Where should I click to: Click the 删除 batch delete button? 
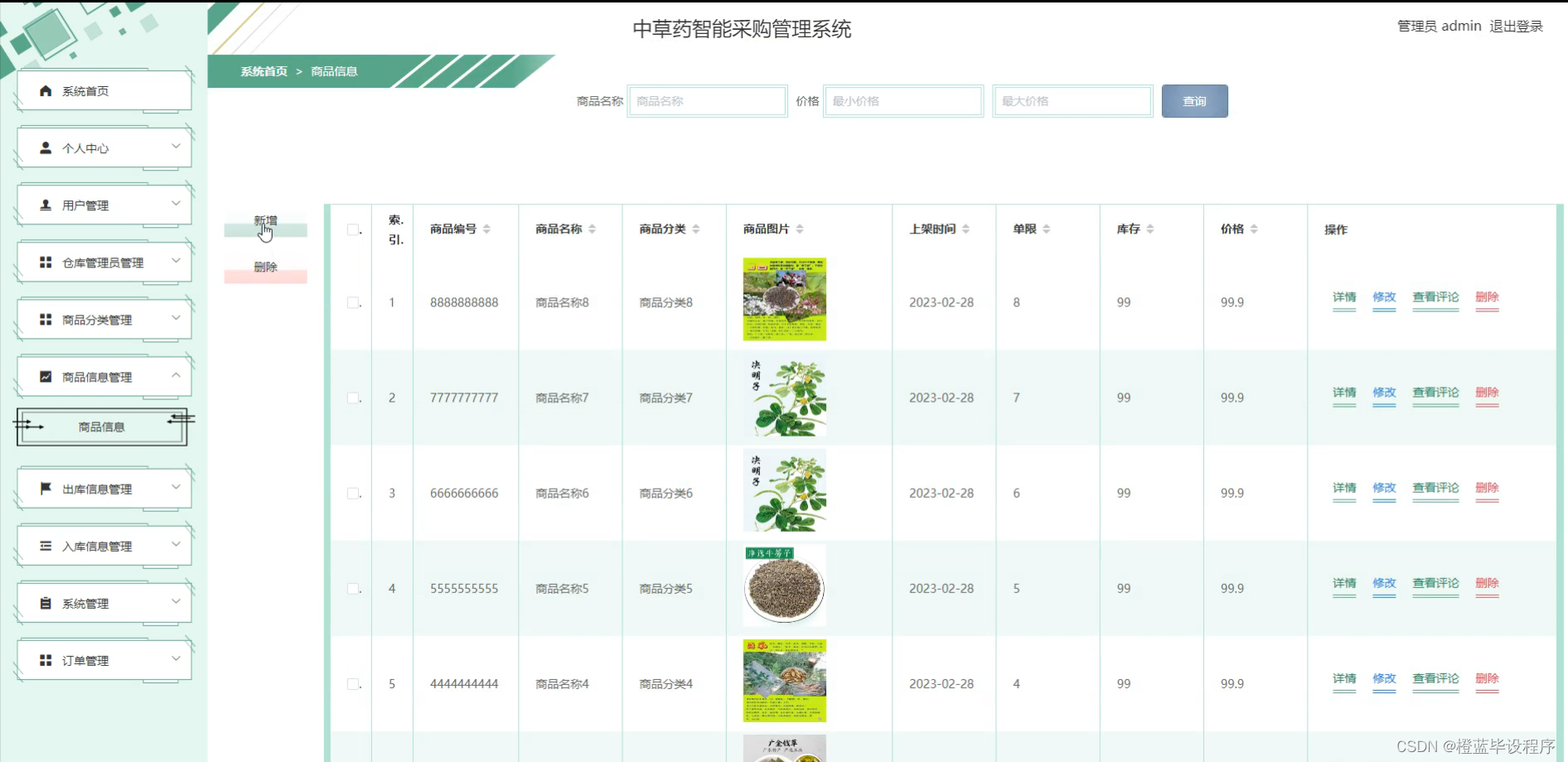(265, 267)
